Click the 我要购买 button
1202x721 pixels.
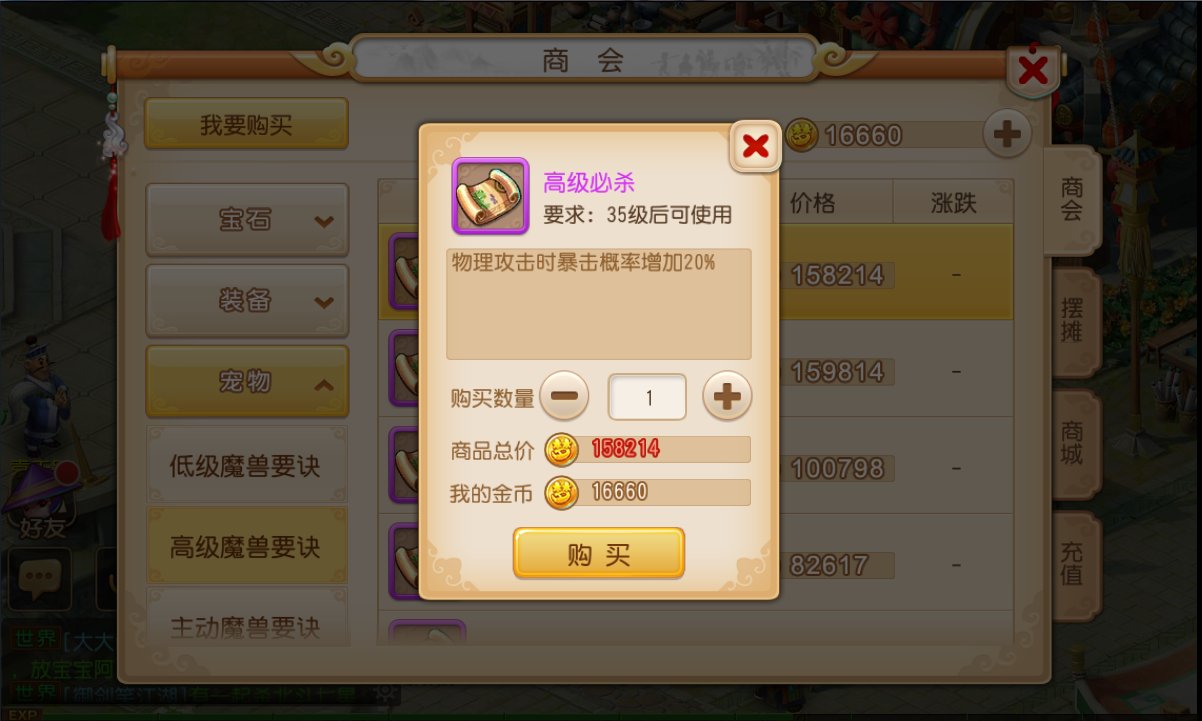pyautogui.click(x=247, y=124)
